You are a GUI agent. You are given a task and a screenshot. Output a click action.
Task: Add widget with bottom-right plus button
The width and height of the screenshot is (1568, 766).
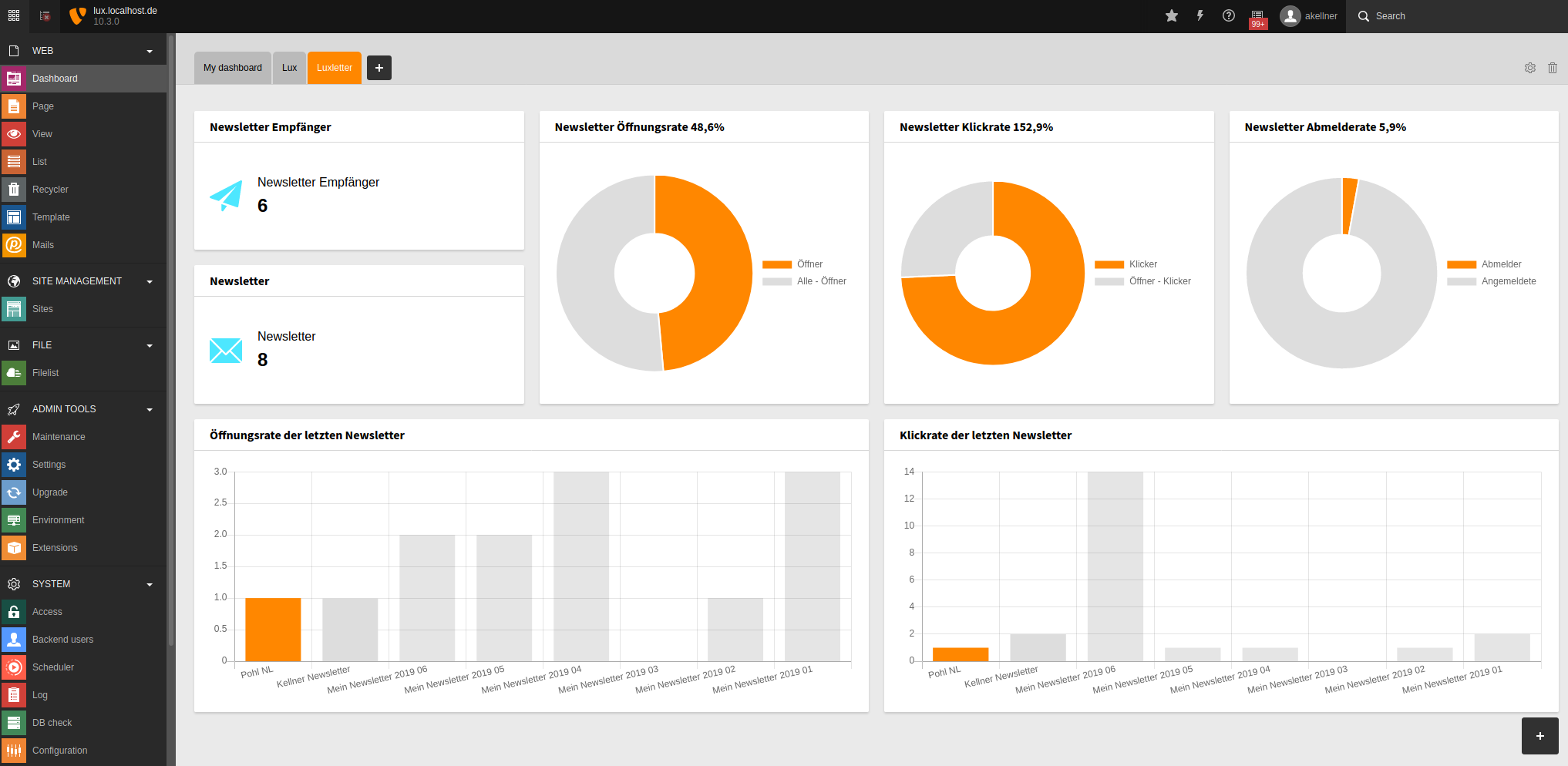coord(1540,736)
